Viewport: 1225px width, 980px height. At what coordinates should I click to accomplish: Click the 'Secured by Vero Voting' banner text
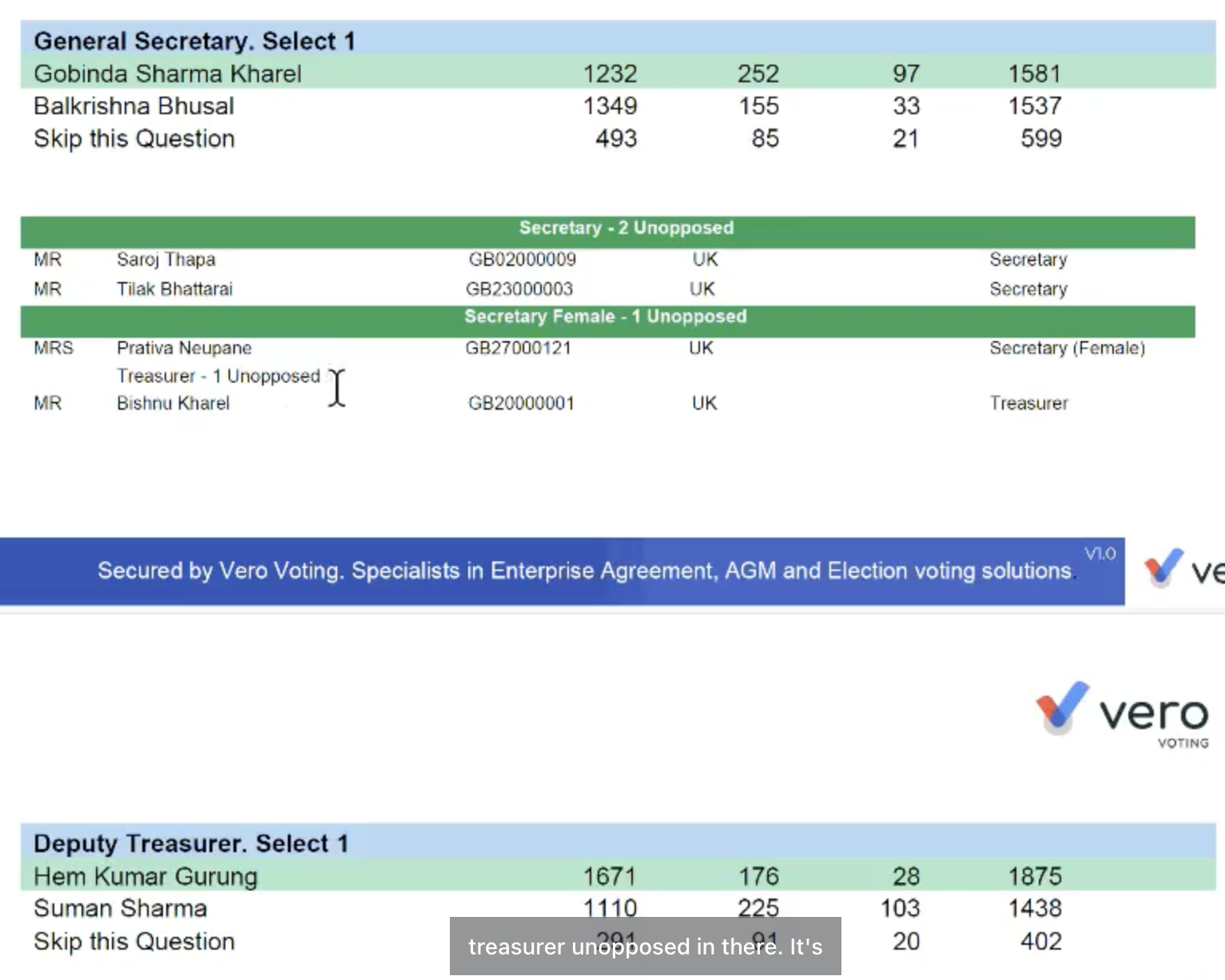pos(586,570)
